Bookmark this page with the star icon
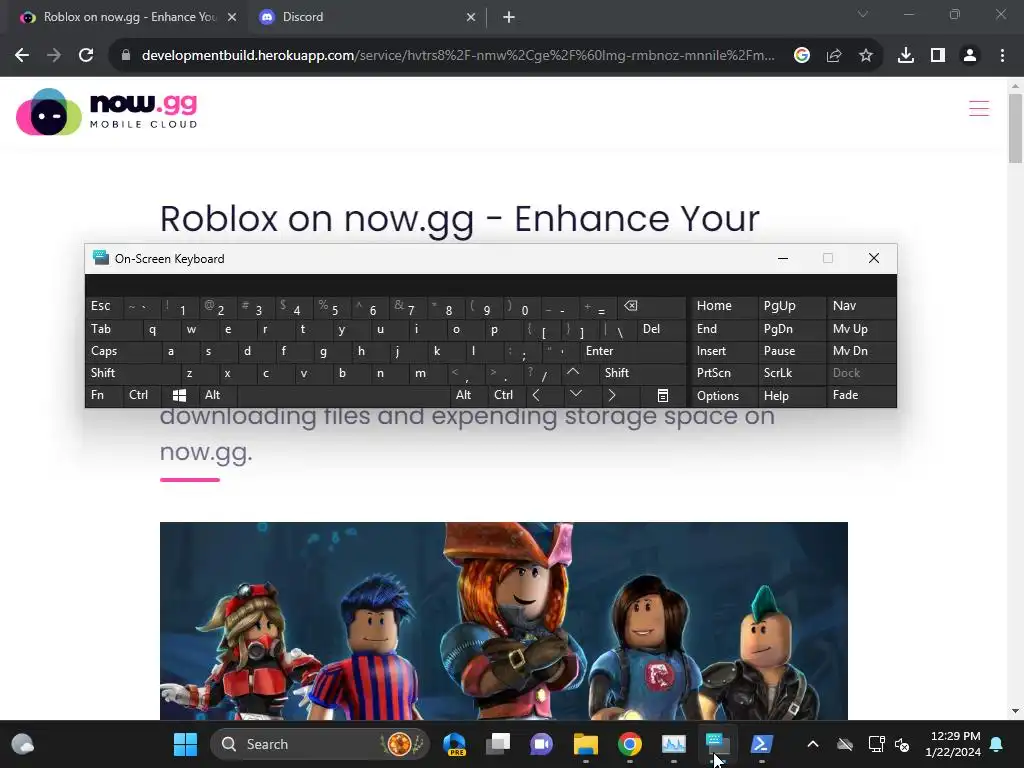 pyautogui.click(x=866, y=56)
